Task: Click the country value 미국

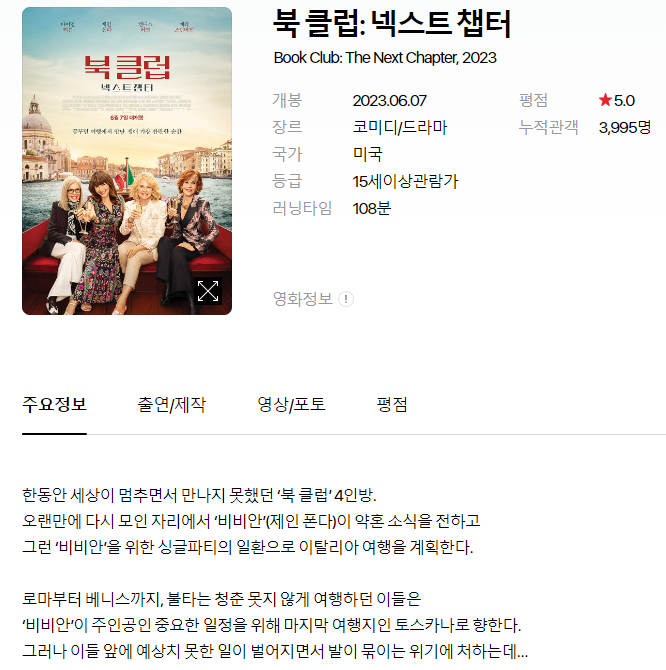Action: 367,154
